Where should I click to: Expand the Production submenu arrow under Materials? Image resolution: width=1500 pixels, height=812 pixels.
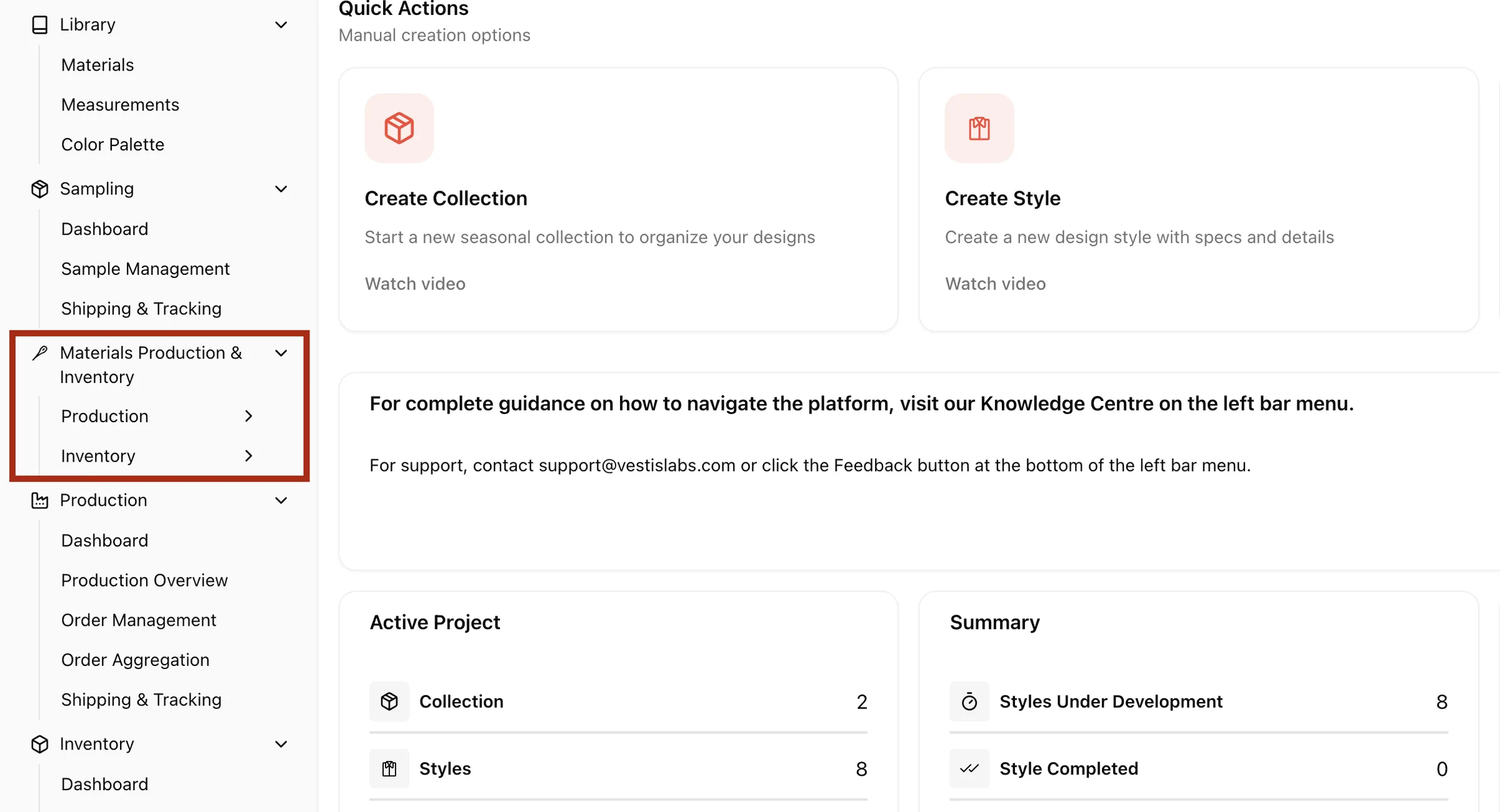pos(249,416)
